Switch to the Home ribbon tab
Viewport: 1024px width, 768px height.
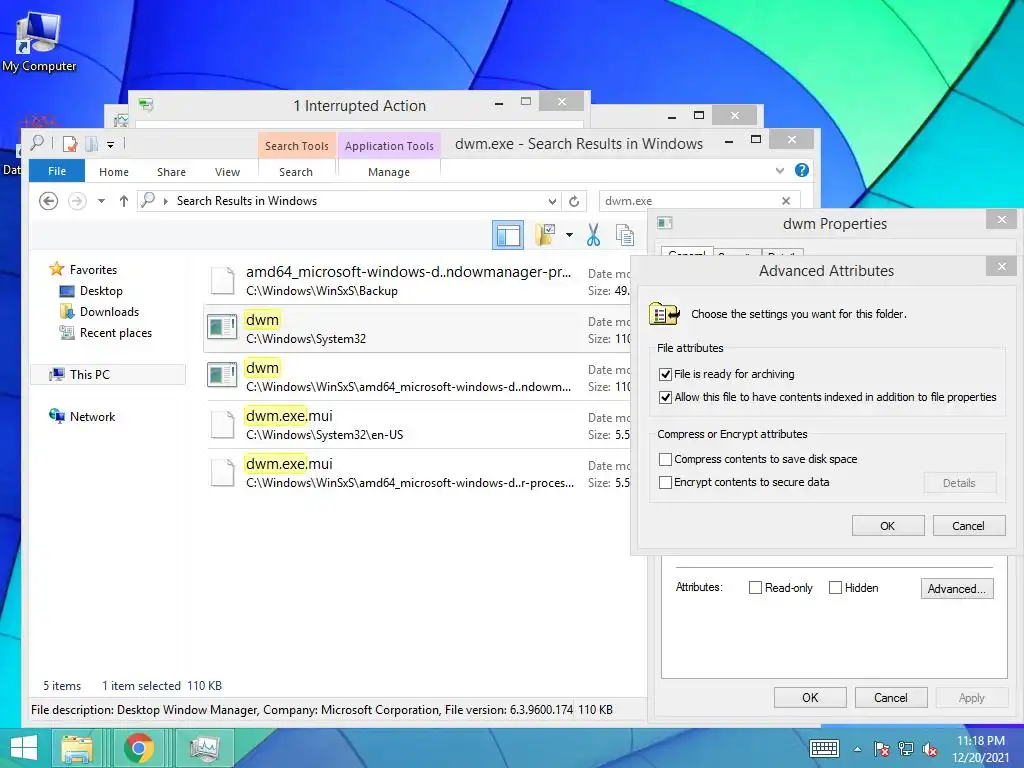coord(114,172)
